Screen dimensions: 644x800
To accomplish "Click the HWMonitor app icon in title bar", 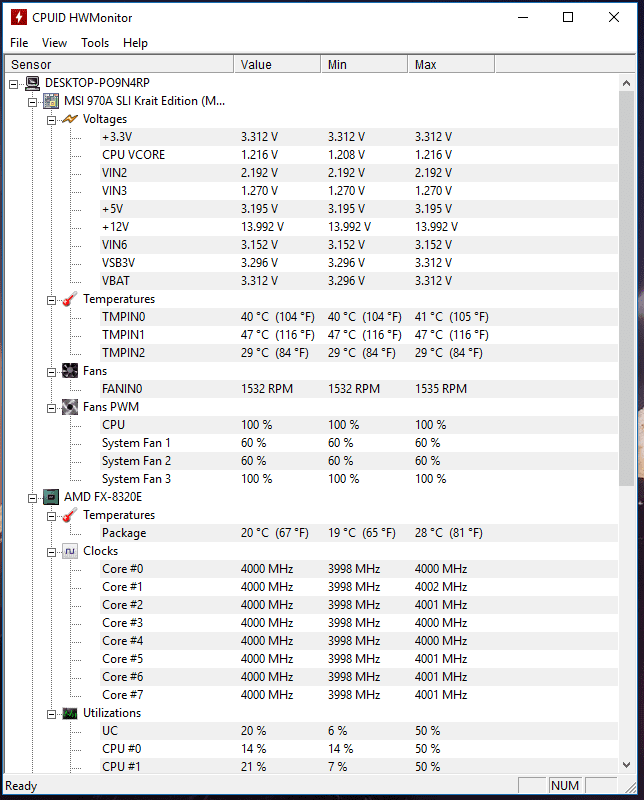I will click(x=19, y=17).
